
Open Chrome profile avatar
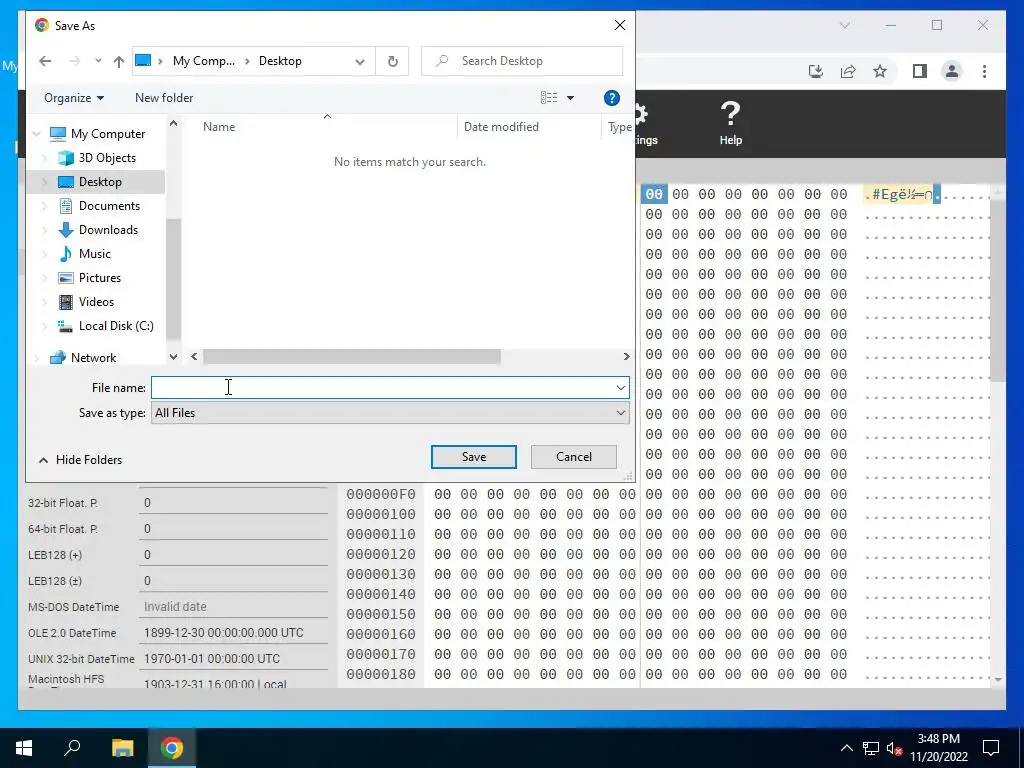pos(952,71)
